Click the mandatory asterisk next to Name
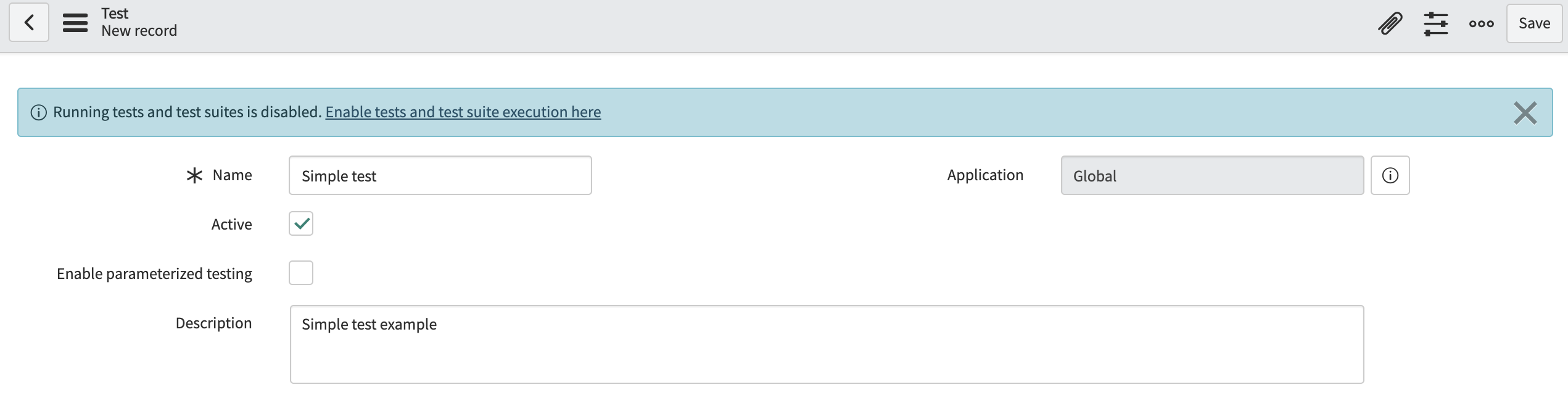 (x=194, y=175)
